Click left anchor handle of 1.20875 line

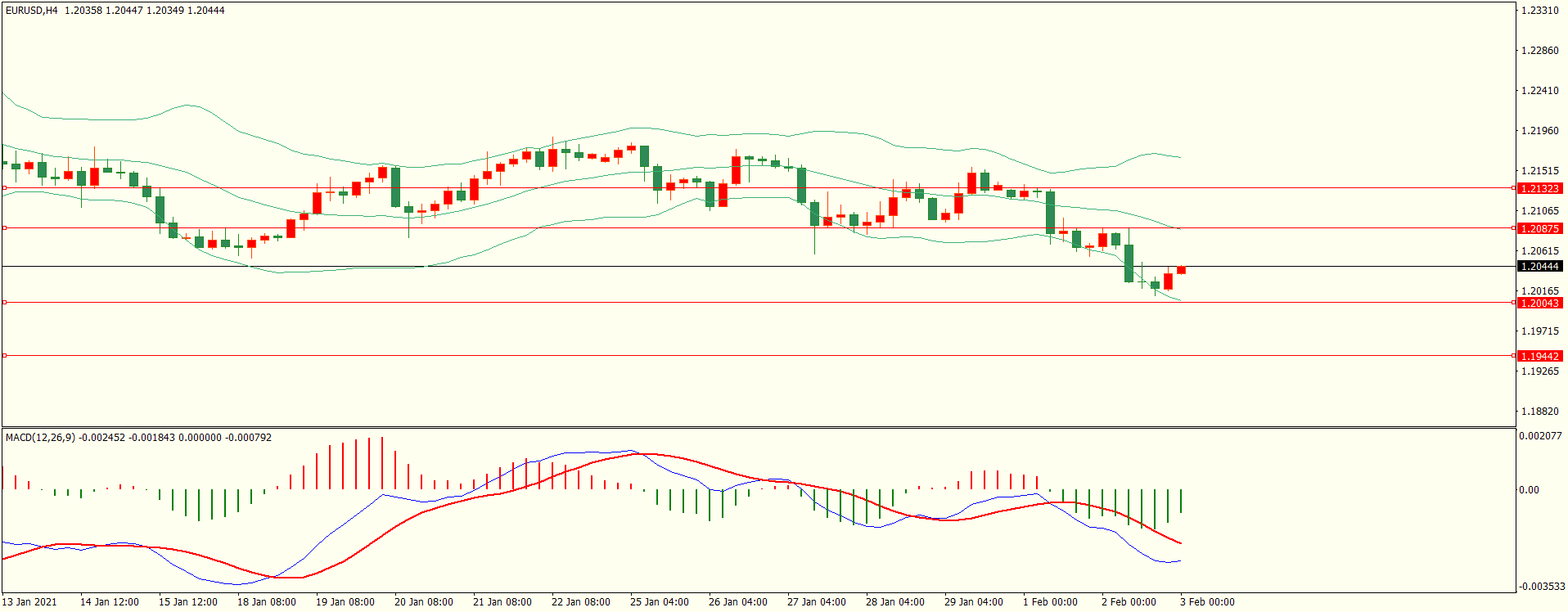[x=4, y=228]
